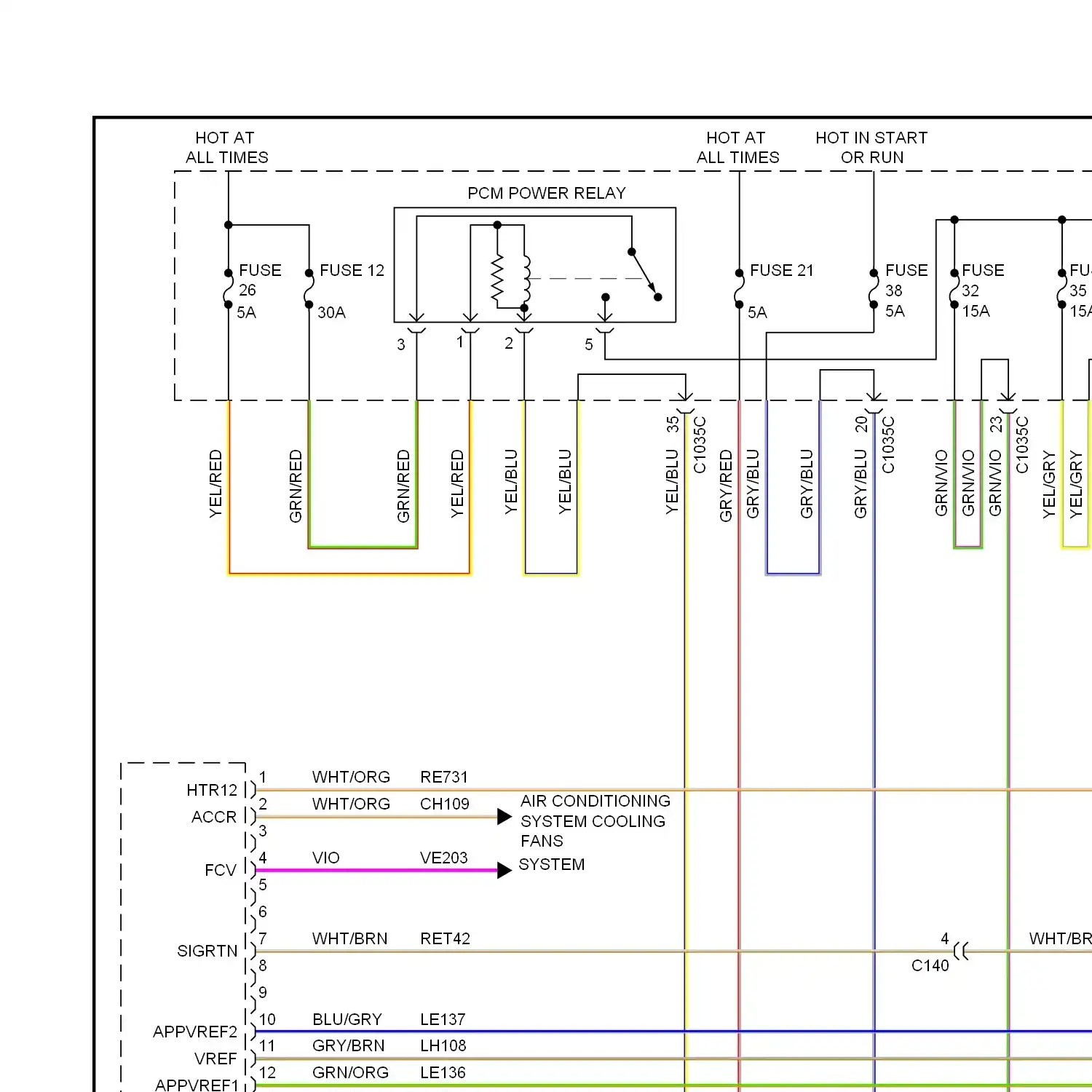Select the GRY/RED wire label
Viewport: 1092px width, 1092px height.
coord(726,486)
